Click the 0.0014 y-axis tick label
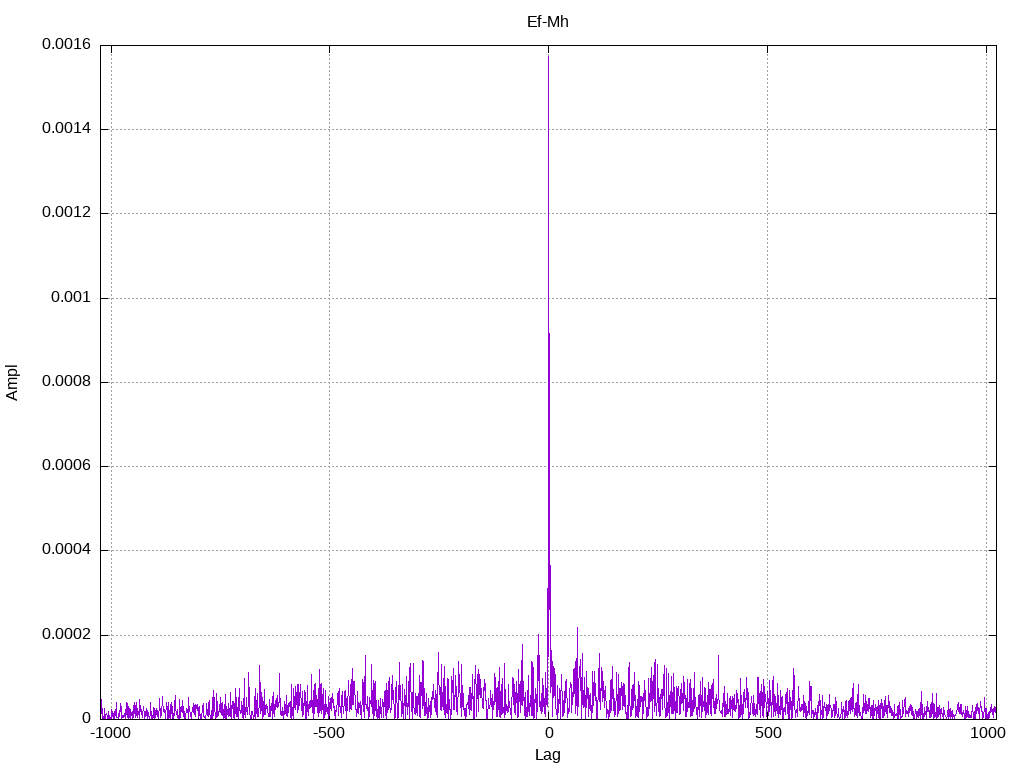Image resolution: width=1024 pixels, height=768 pixels. click(x=67, y=128)
